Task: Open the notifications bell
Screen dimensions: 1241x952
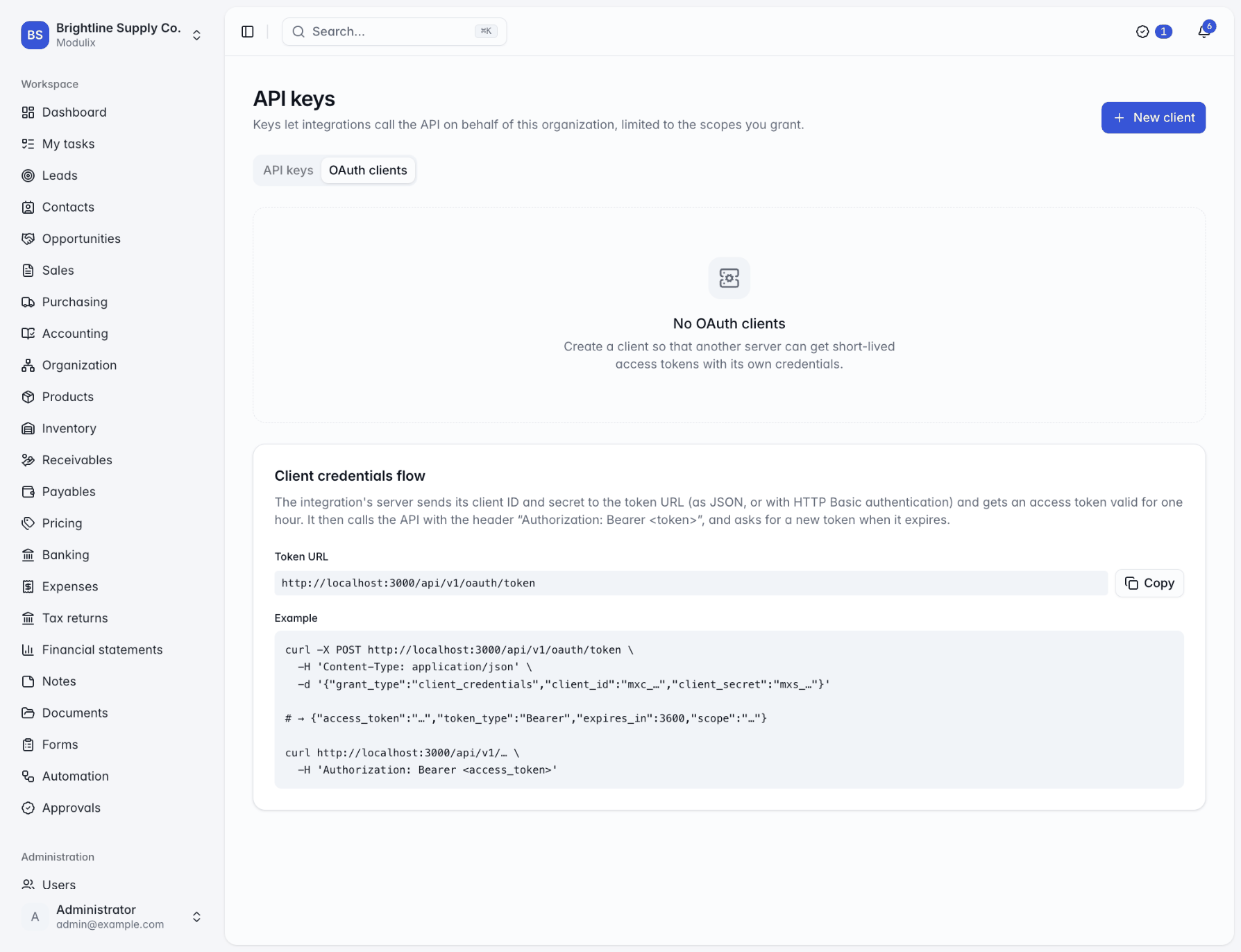Action: pyautogui.click(x=1204, y=31)
